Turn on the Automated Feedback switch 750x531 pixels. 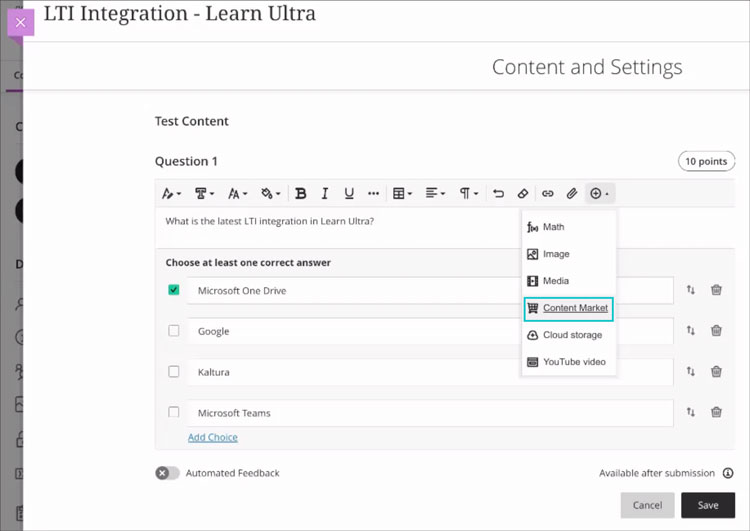click(x=167, y=473)
